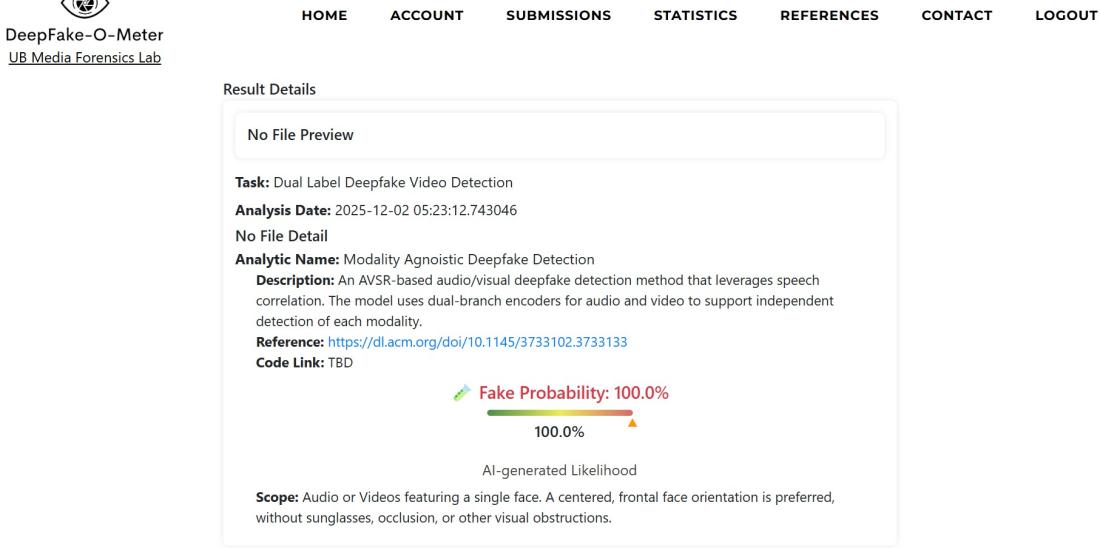The image size is (1100, 548).
Task: Open the SUBMISSIONS page
Action: click(559, 15)
